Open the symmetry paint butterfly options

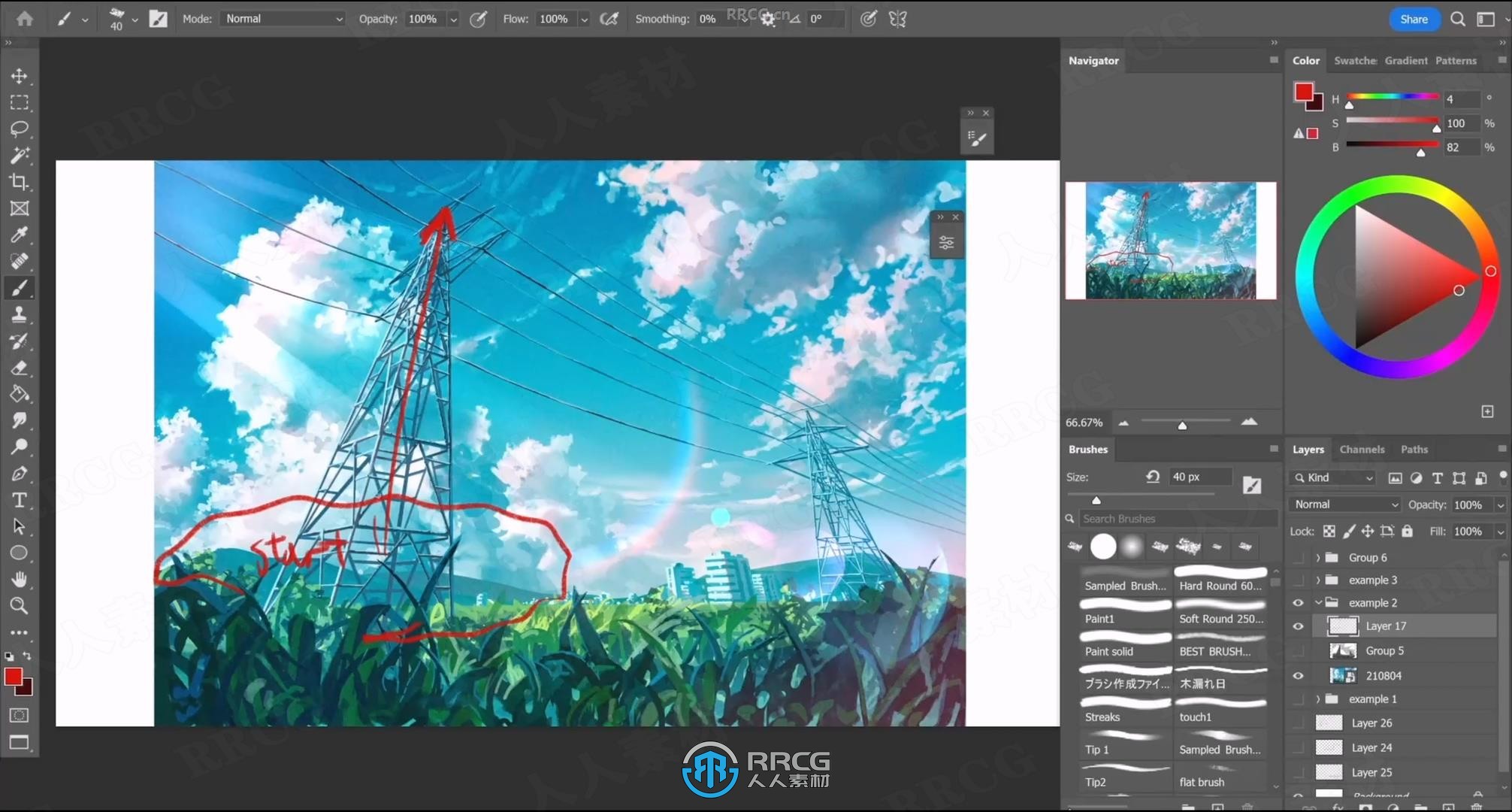click(898, 19)
